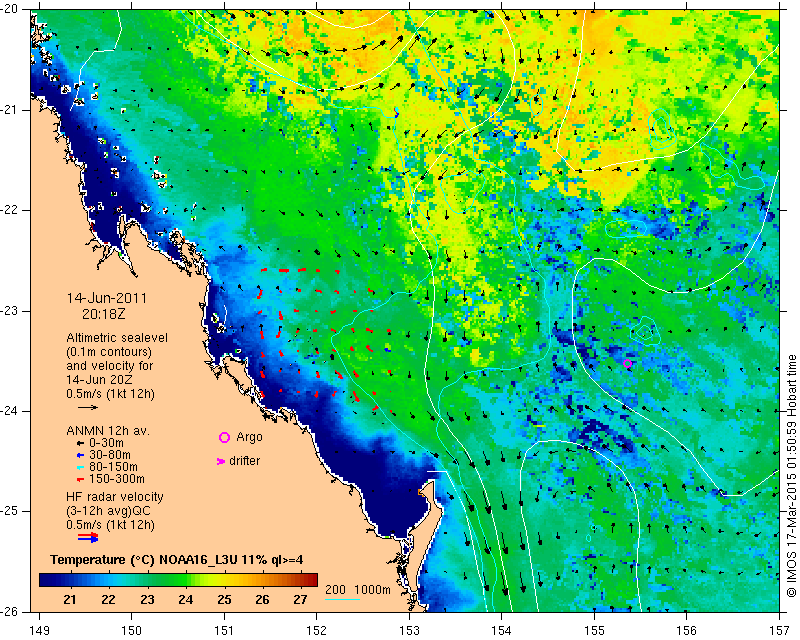Click the colorbar tick label 25

[224, 600]
